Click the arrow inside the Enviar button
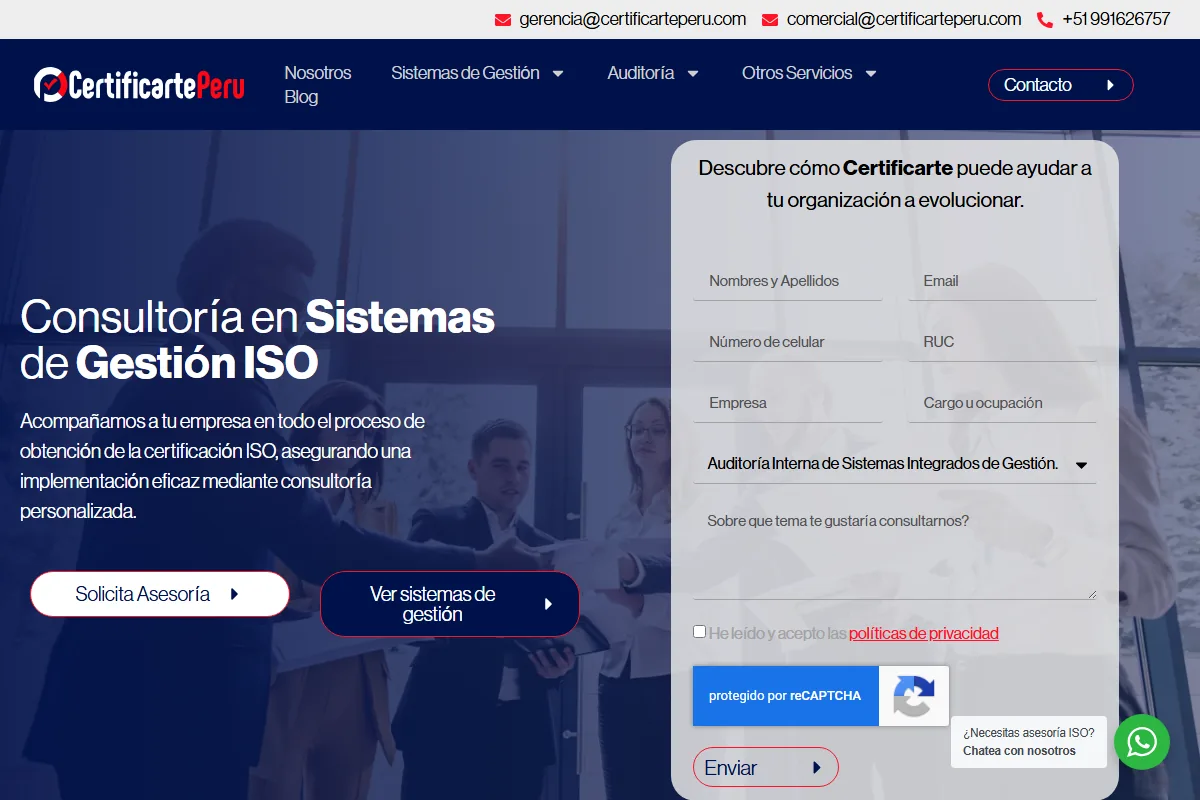This screenshot has width=1200, height=800. tap(817, 768)
